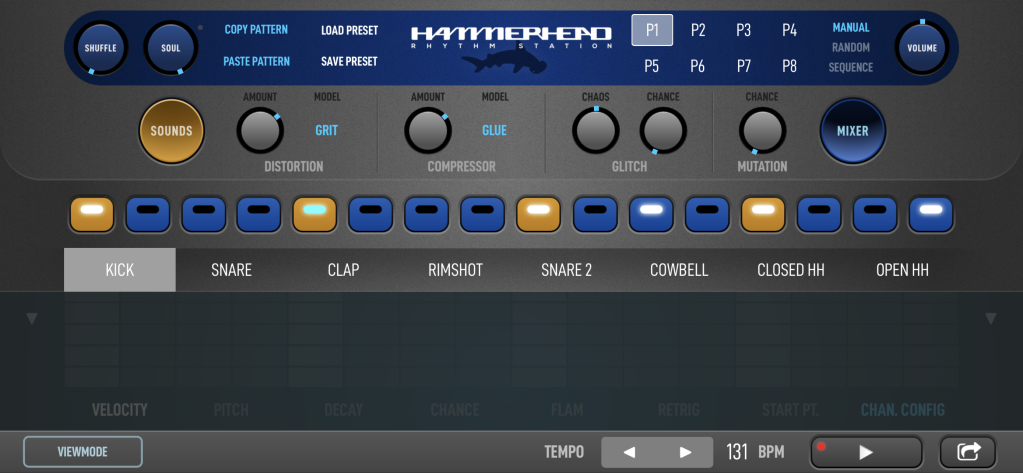Open the Mixer panel
The image size is (1023, 473).
coord(852,131)
